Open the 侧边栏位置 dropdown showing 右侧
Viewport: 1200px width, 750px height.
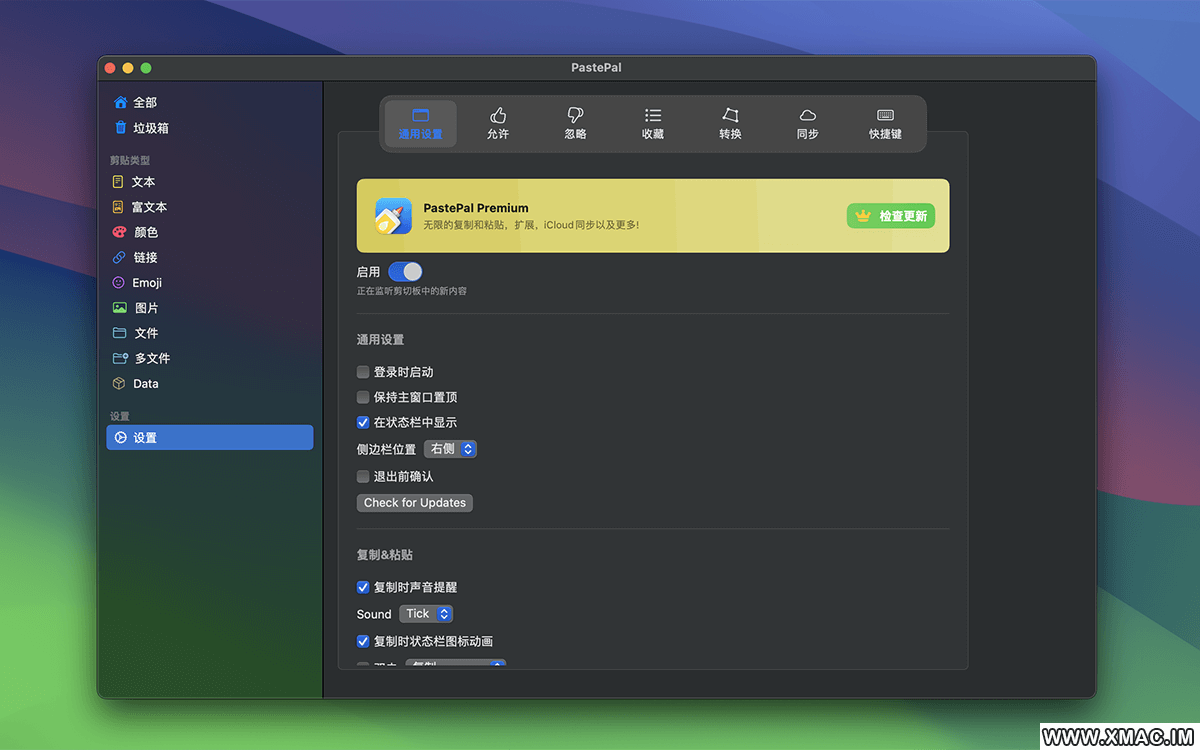pos(450,449)
